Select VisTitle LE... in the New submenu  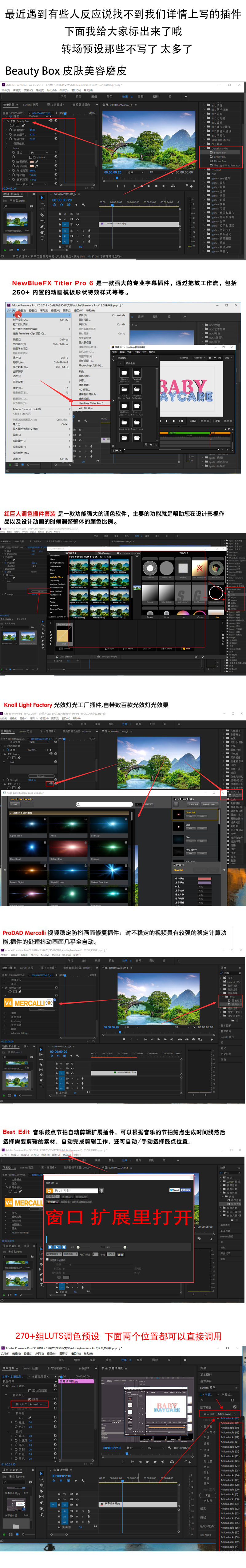pos(86,408)
